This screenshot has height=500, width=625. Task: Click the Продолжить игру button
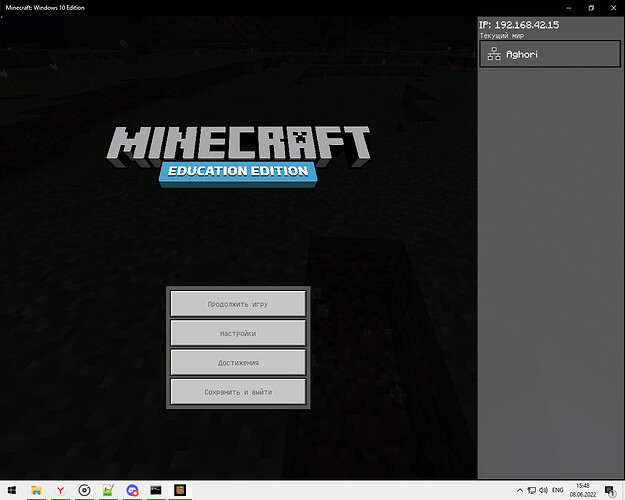click(238, 303)
